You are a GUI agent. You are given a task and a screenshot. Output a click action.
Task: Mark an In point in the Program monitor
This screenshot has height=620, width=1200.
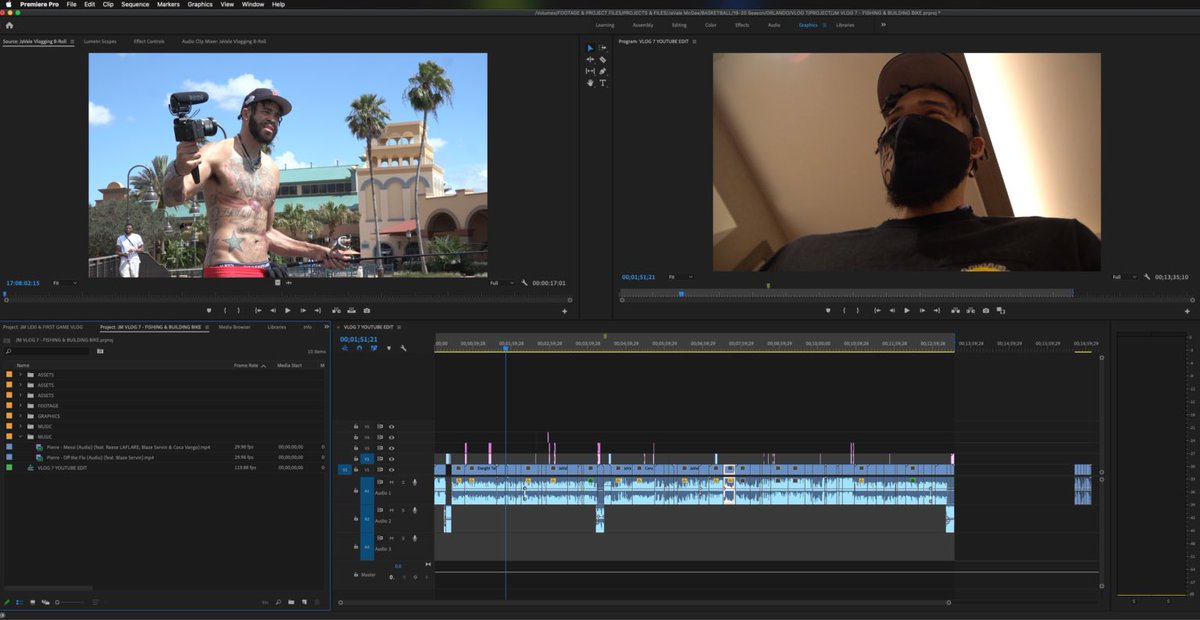(844, 310)
